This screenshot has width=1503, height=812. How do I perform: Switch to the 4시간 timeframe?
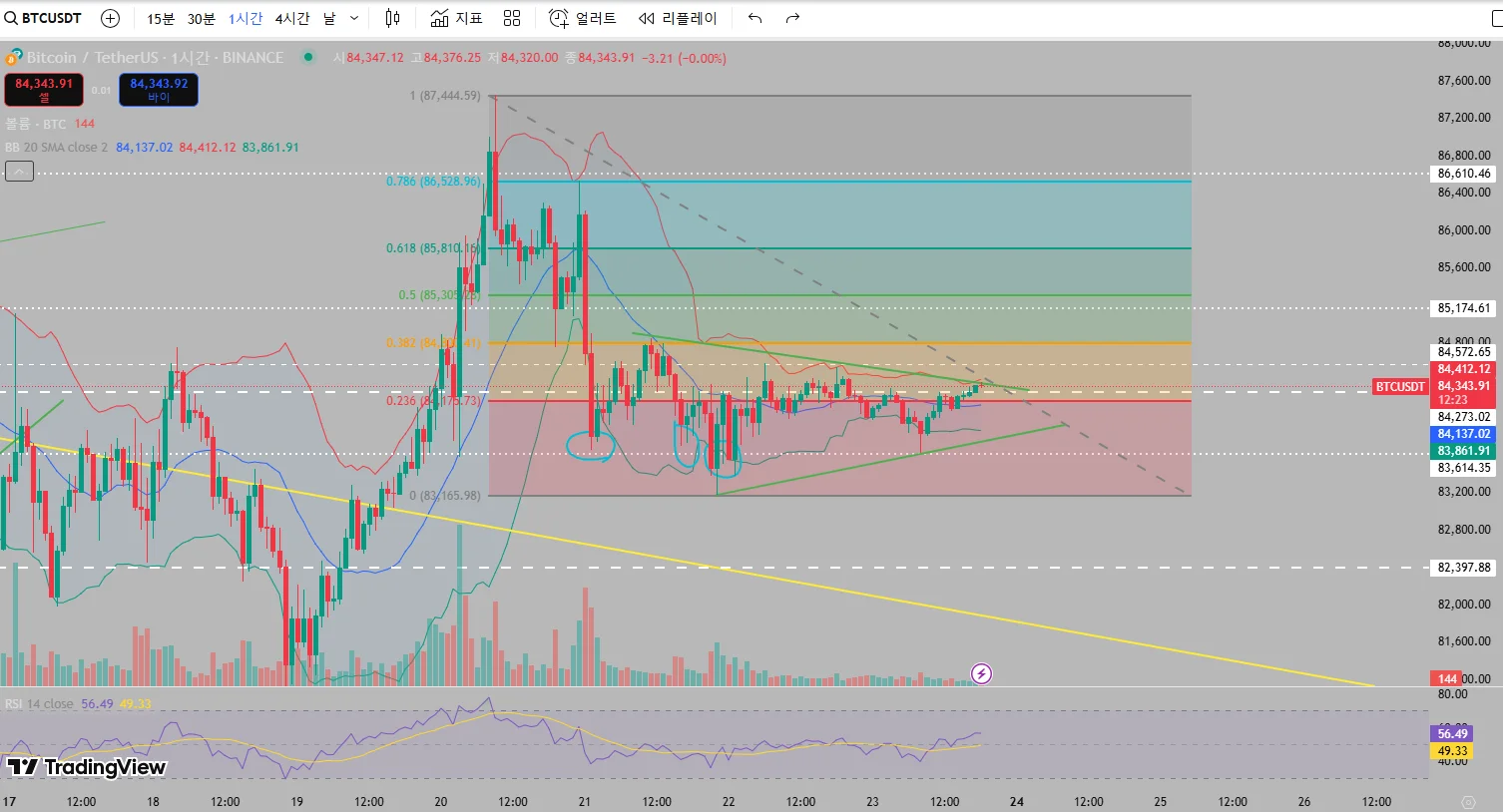tap(292, 18)
